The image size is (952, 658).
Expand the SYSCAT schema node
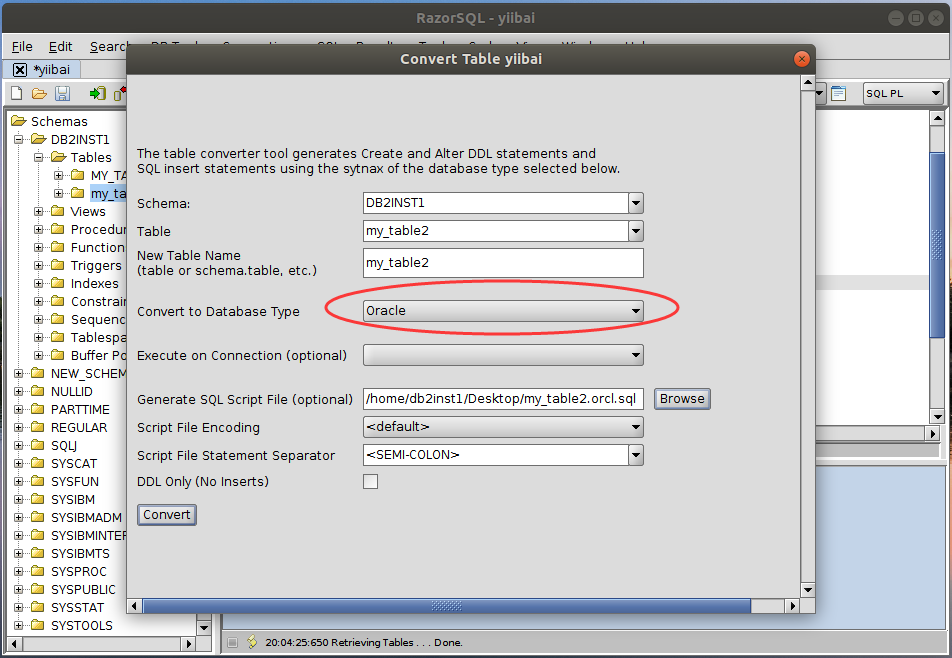tap(19, 463)
